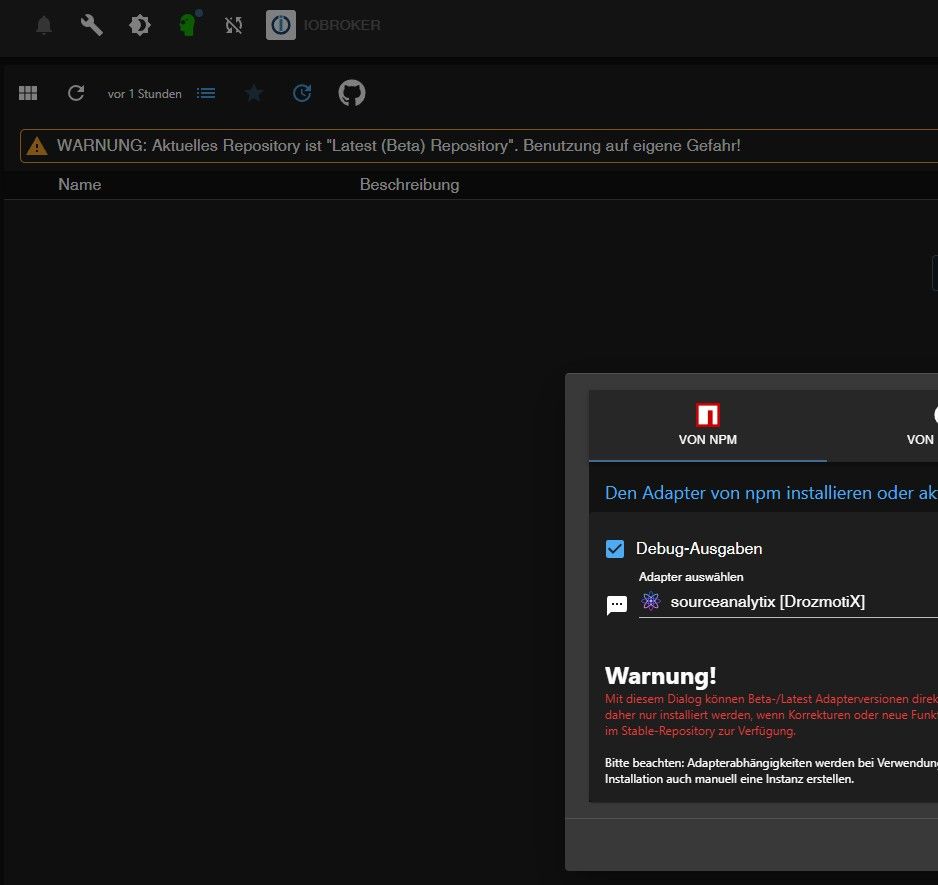The height and width of the screenshot is (885, 938).
Task: Click the ioBroker logo icon
Action: (x=281, y=25)
